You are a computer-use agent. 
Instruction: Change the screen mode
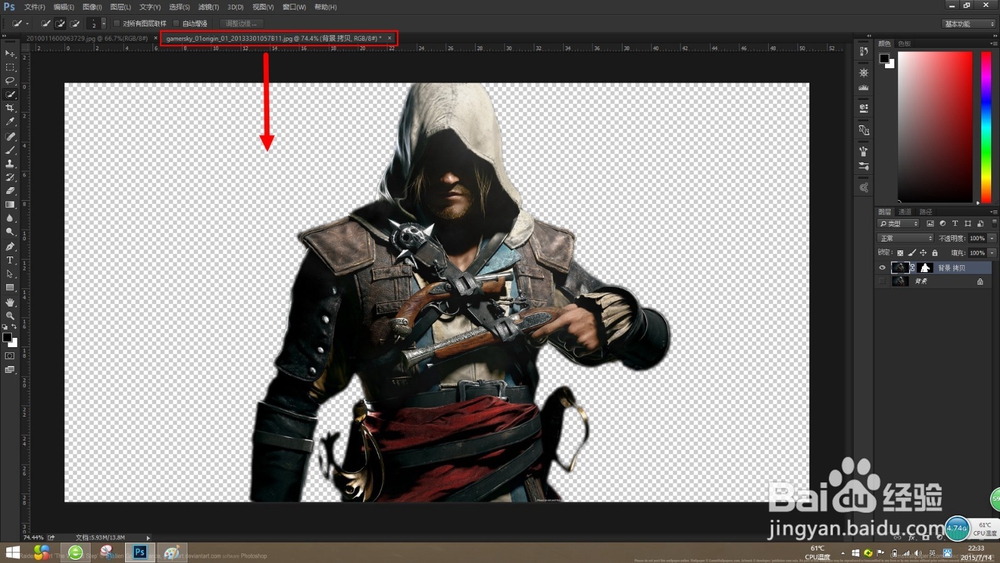10,369
